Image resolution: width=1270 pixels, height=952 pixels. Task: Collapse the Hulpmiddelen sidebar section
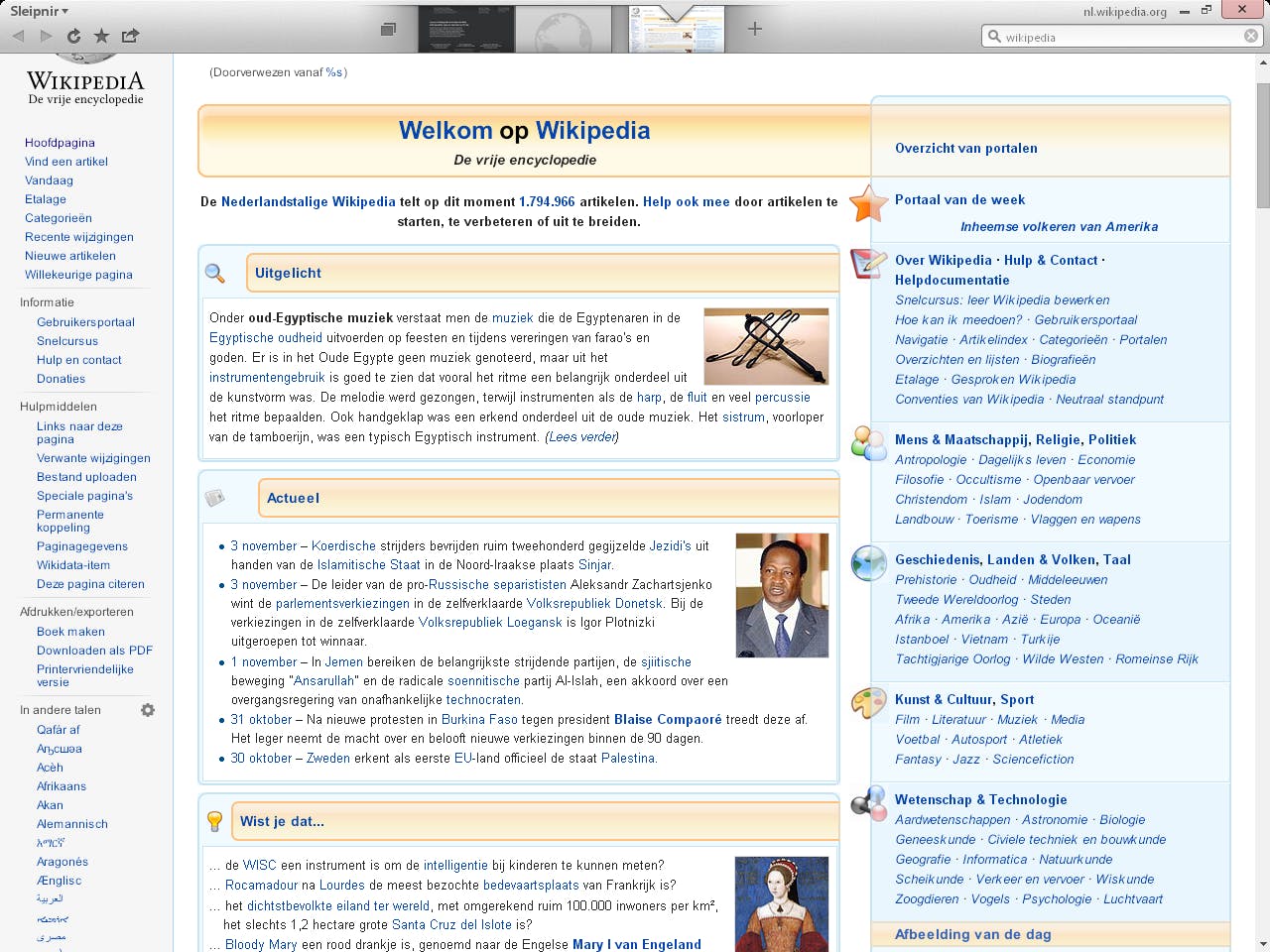[x=59, y=407]
